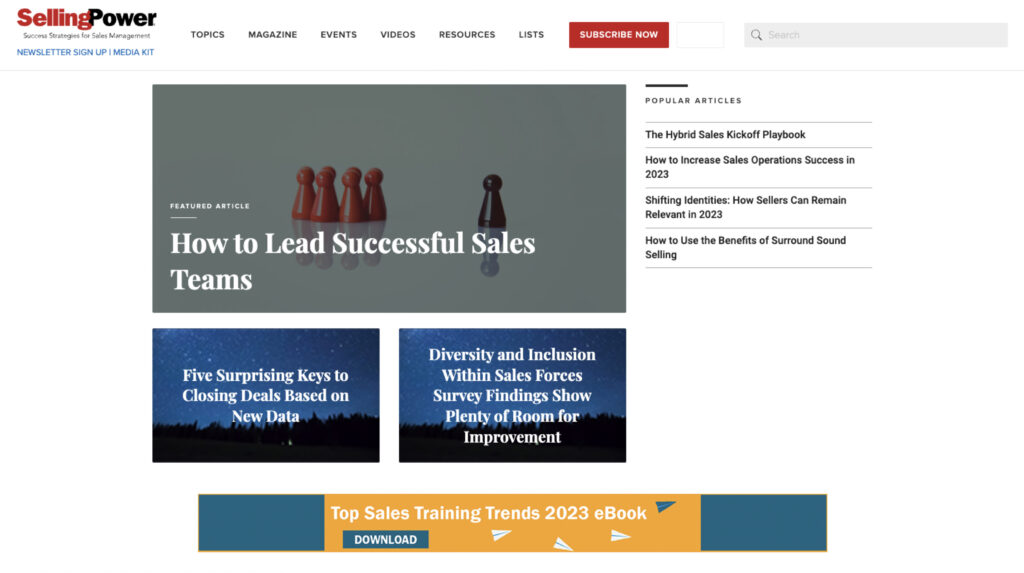This screenshot has height=573, width=1024.
Task: Open Benefits of Surround Sound Selling article
Action: pyautogui.click(x=745, y=248)
